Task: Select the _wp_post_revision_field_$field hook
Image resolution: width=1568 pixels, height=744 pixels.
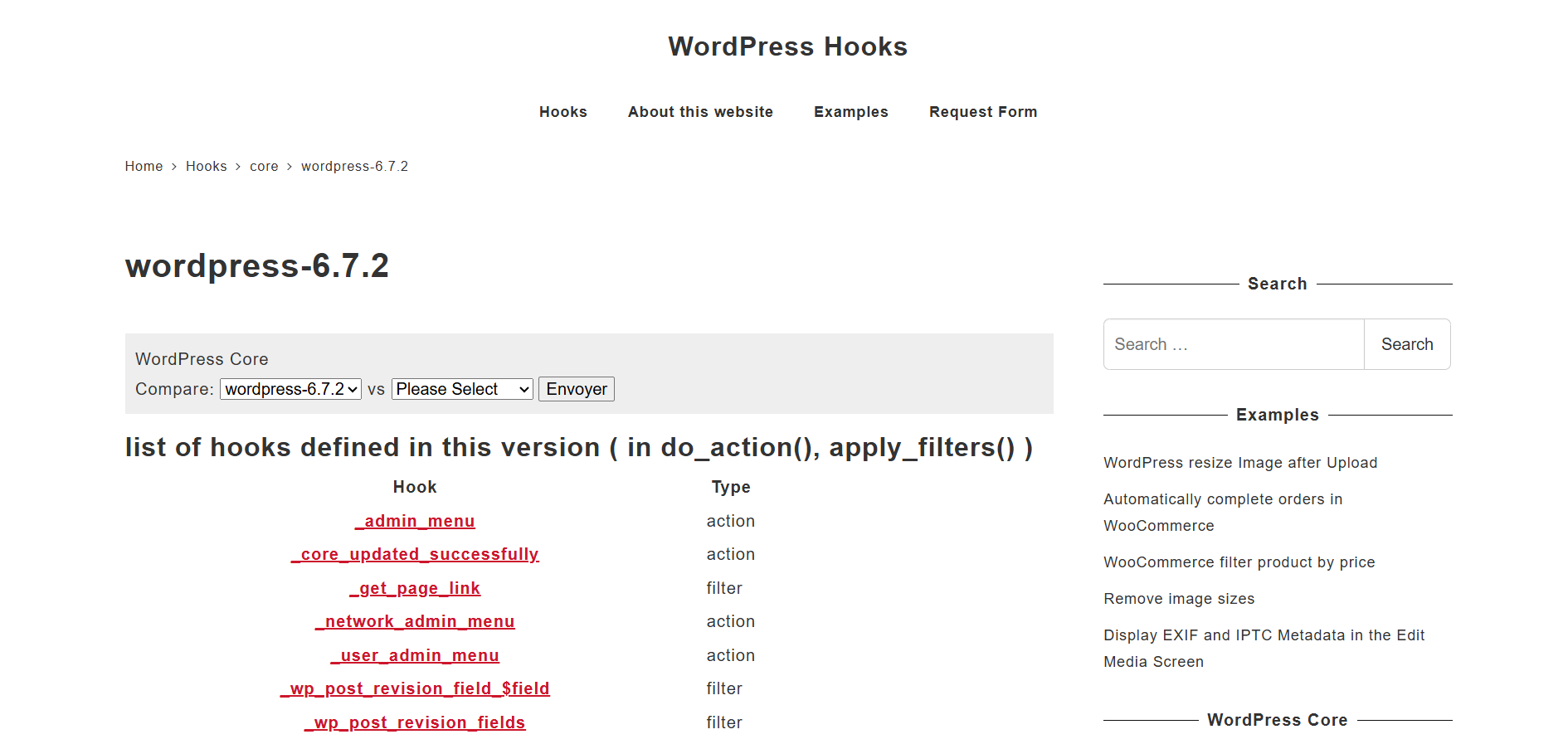Action: tap(415, 688)
